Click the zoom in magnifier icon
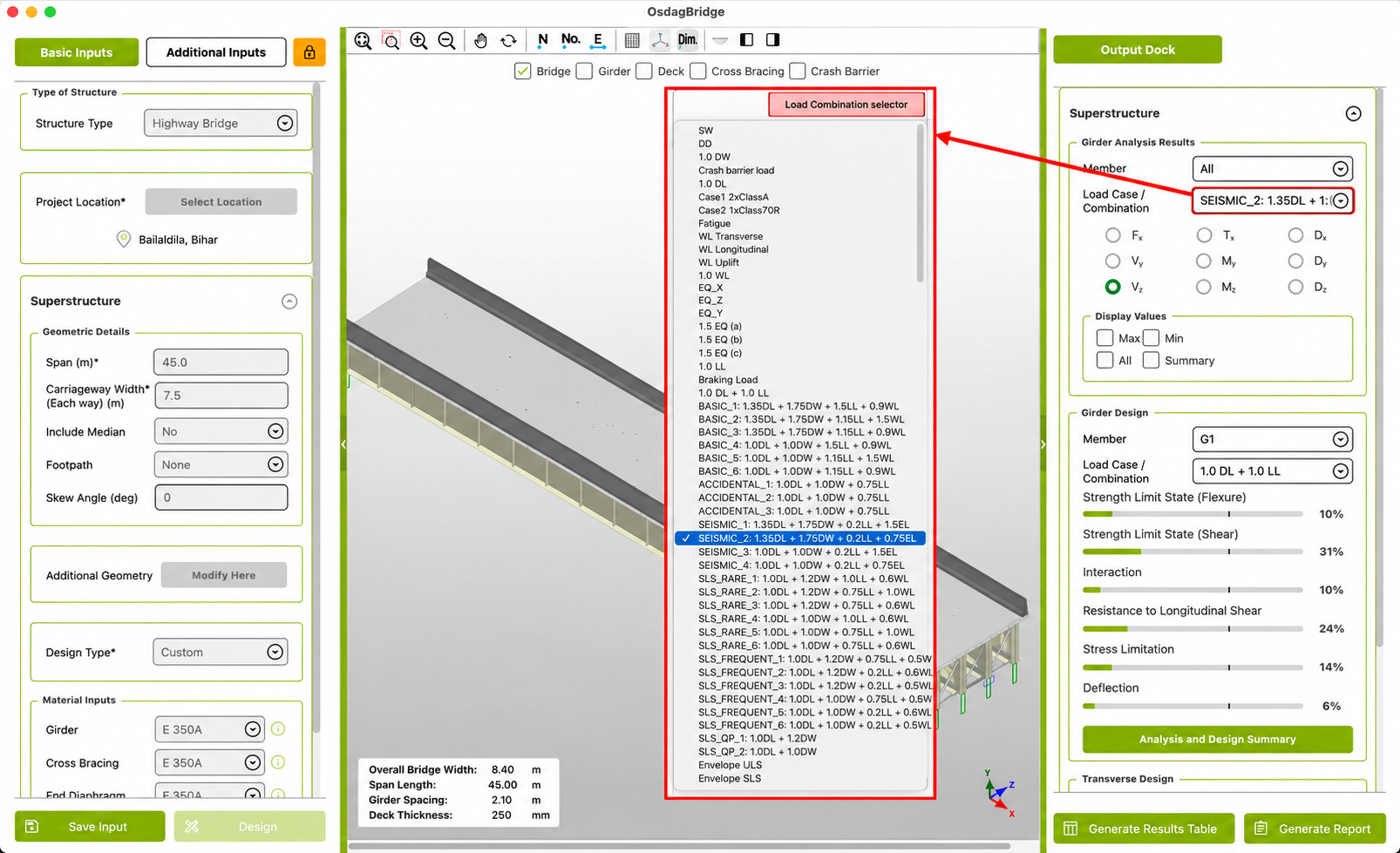Screen dimensions: 1400x853 pyautogui.click(x=419, y=40)
